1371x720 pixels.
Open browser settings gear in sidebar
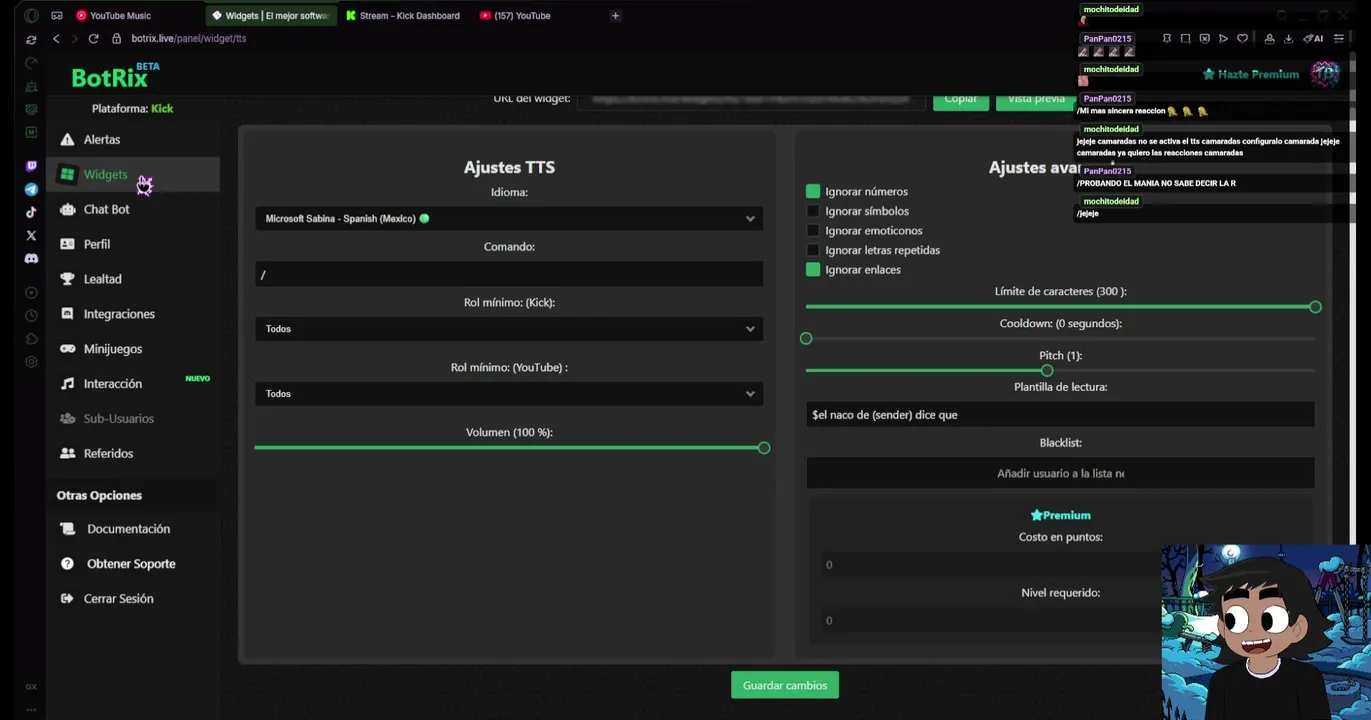31,362
